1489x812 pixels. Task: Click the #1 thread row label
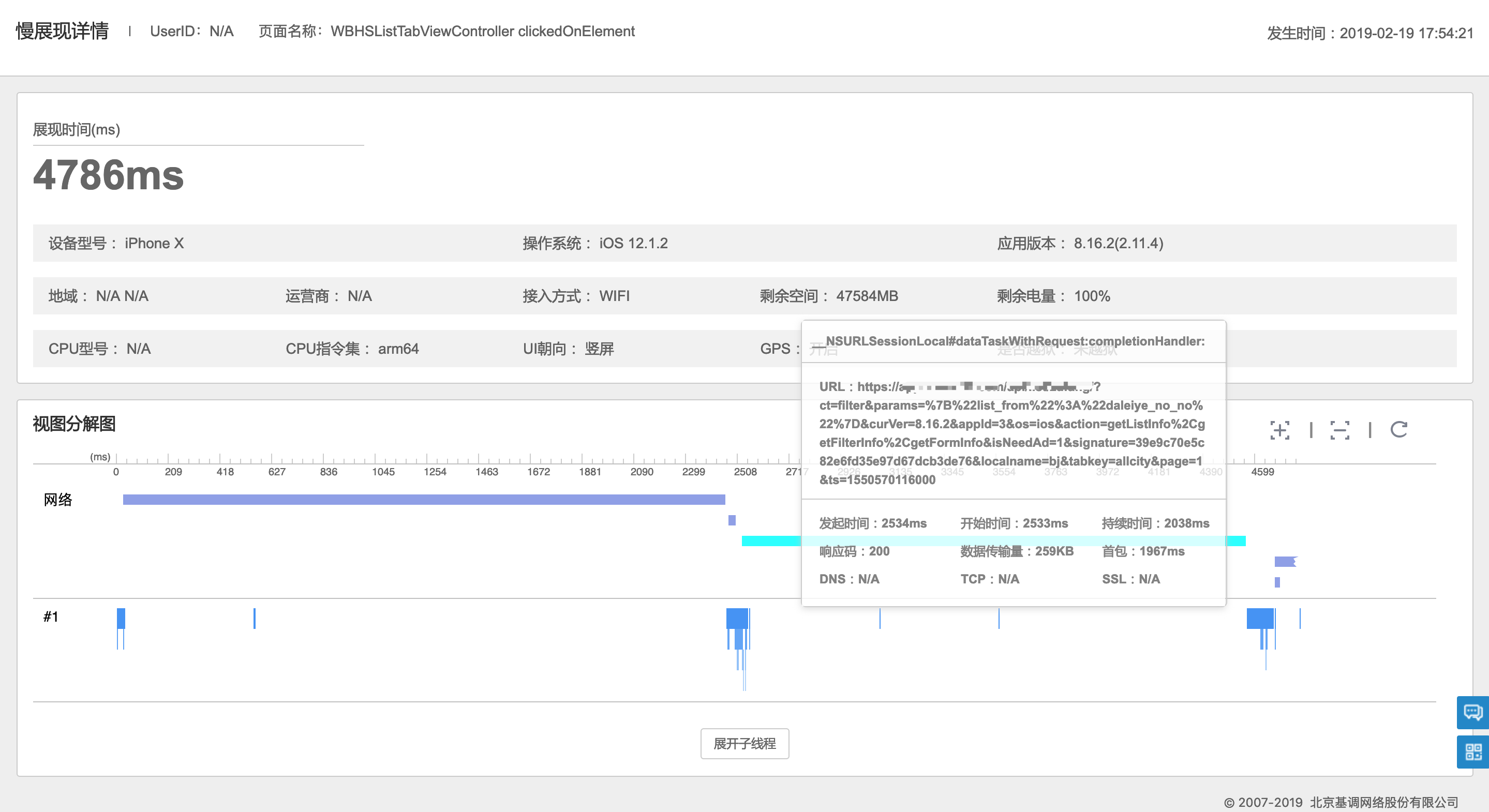click(x=51, y=616)
